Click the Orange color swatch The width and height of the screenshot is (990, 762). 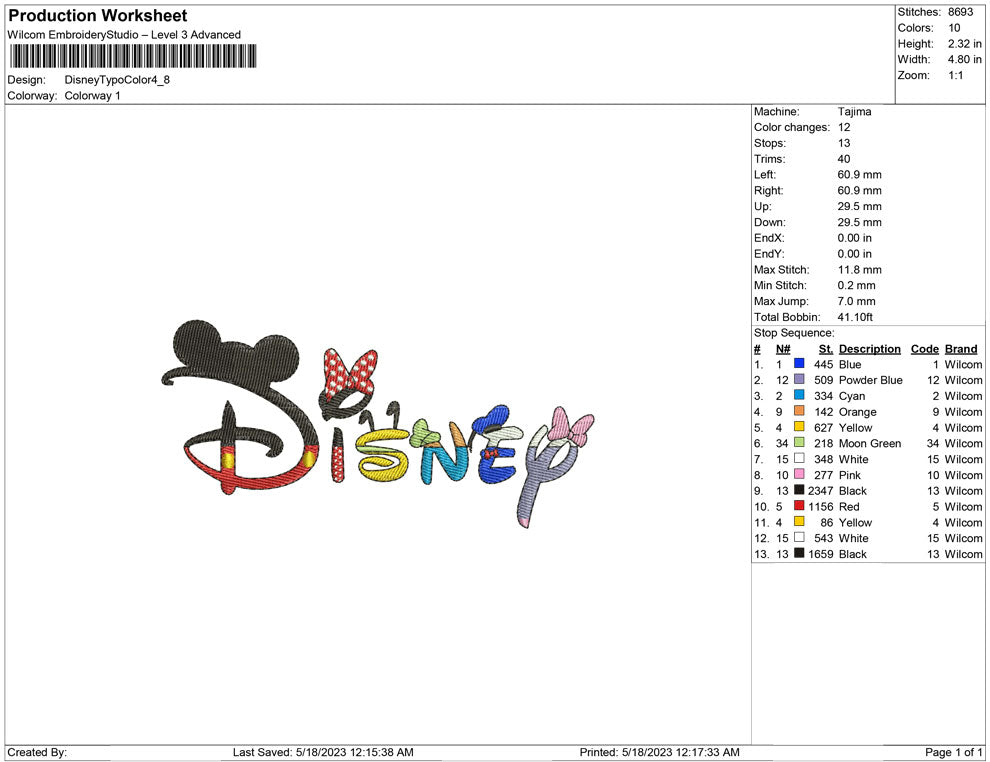click(799, 411)
